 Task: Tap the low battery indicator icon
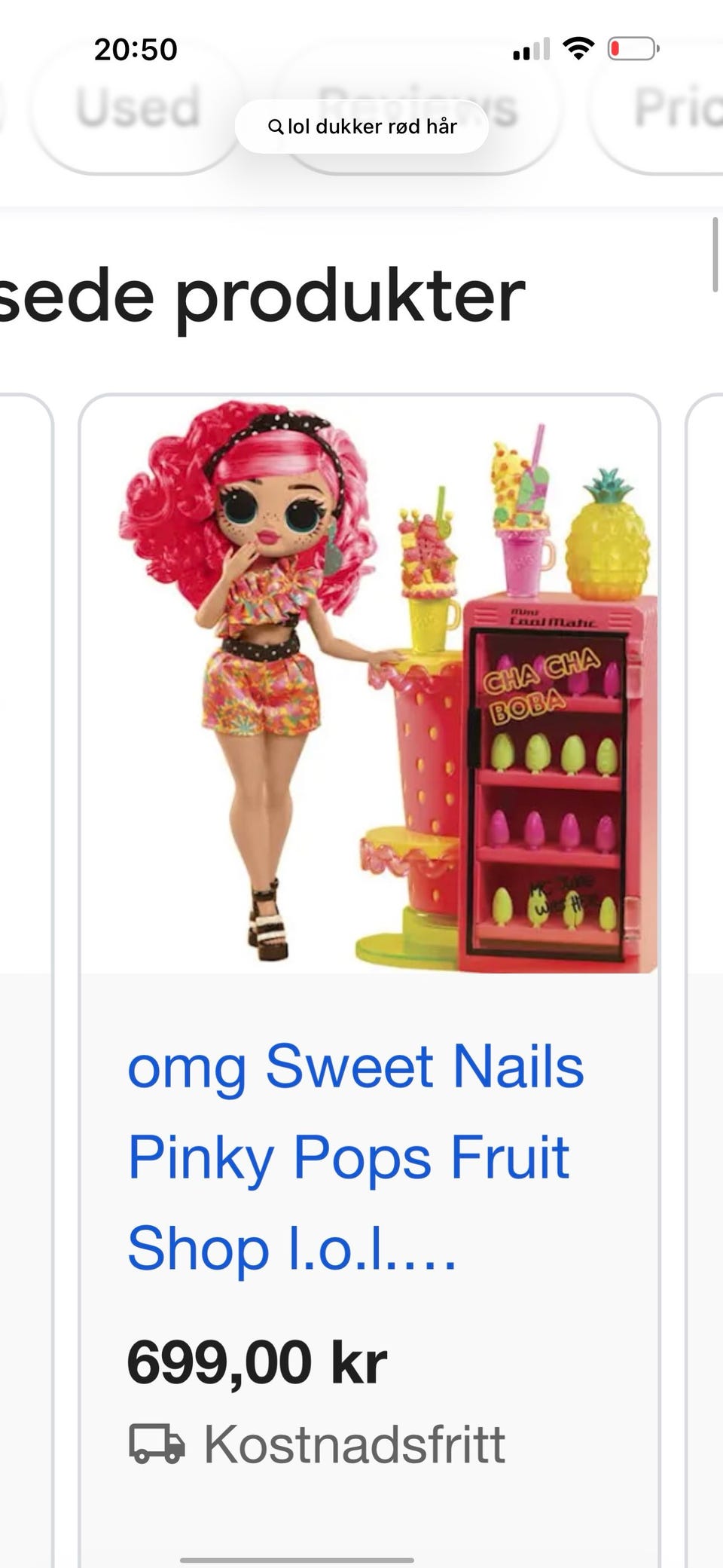click(x=633, y=50)
